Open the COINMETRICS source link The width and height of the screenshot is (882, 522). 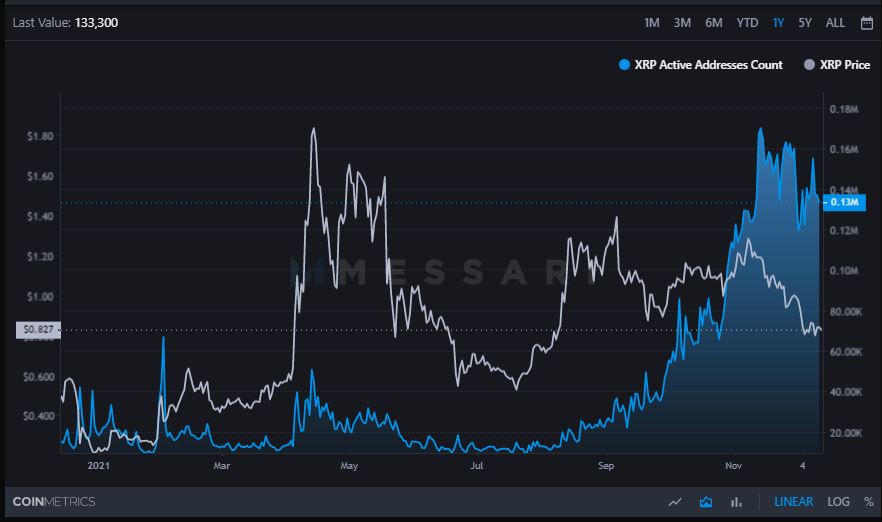[54, 502]
